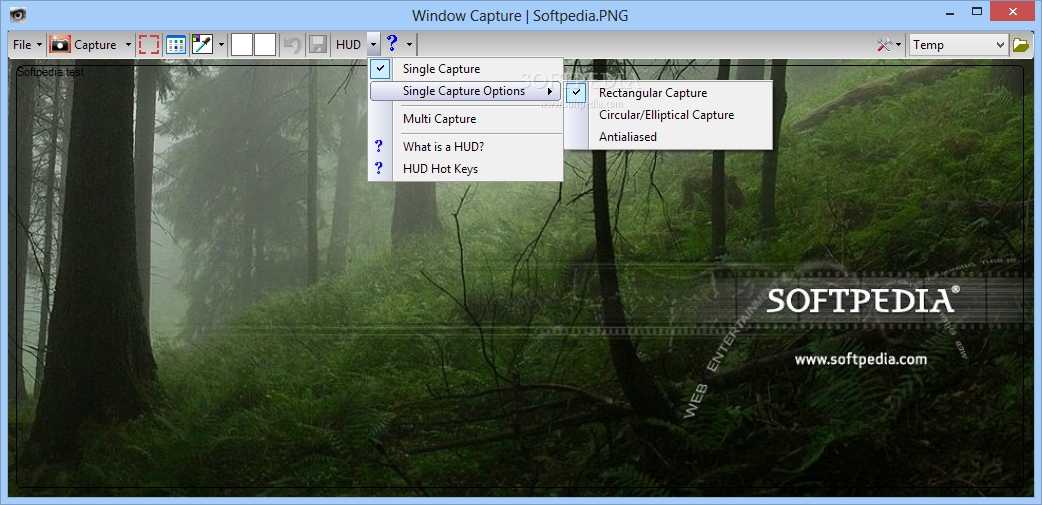The width and height of the screenshot is (1042, 505).
Task: Expand the wrench tools dropdown arrow
Action: pyautogui.click(x=898, y=45)
